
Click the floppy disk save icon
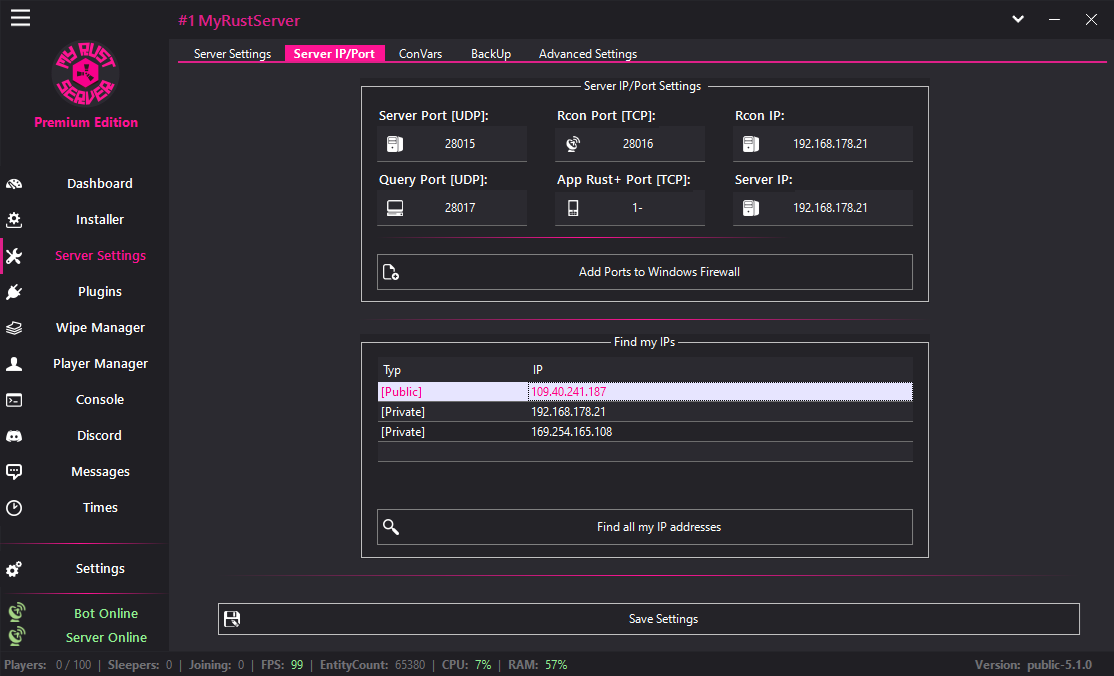[x=232, y=619]
